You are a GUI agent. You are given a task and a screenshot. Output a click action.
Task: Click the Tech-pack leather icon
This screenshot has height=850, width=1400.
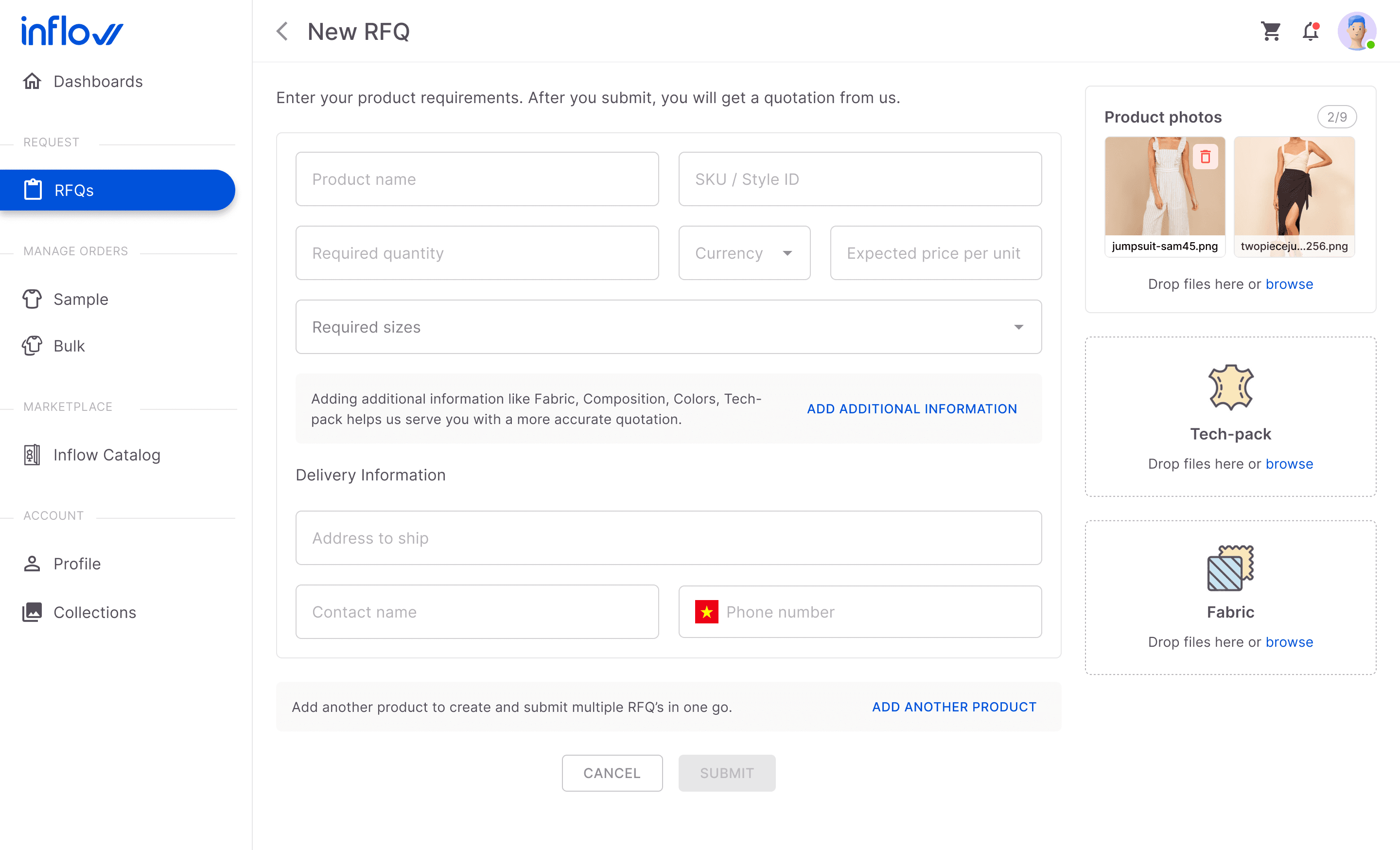tap(1230, 388)
